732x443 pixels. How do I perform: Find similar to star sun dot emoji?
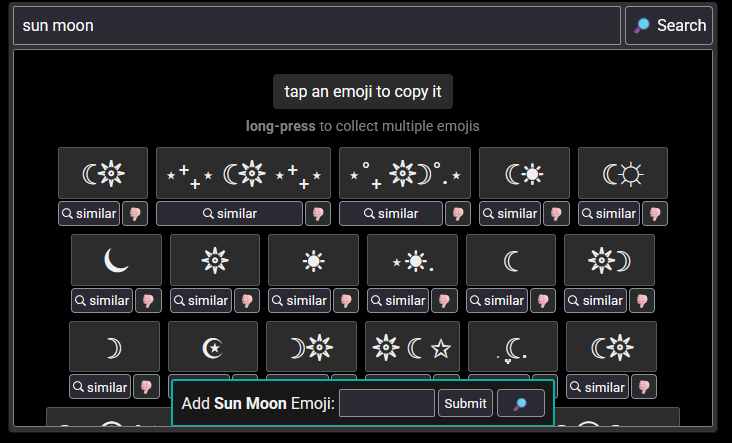[398, 301]
